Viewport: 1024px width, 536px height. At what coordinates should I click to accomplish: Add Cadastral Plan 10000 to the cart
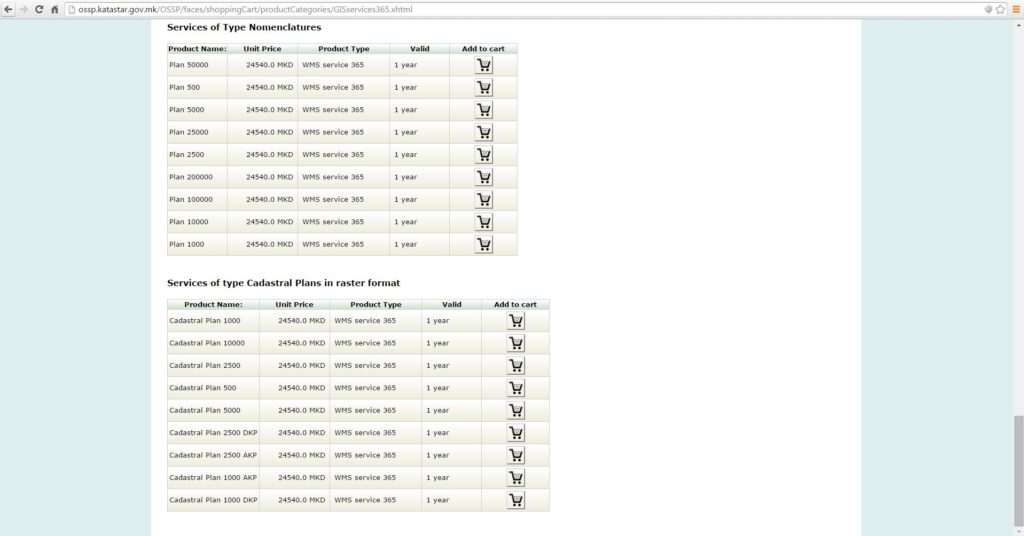coord(516,343)
